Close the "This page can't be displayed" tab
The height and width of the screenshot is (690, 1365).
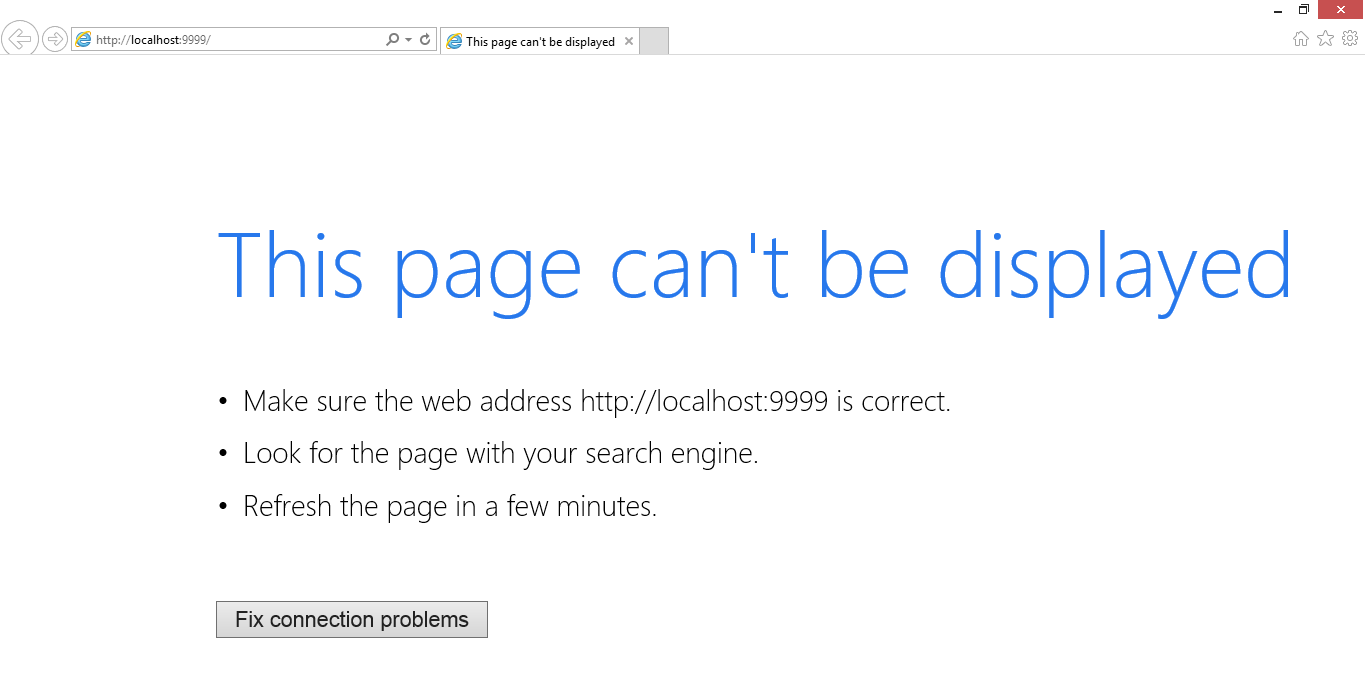pos(628,42)
